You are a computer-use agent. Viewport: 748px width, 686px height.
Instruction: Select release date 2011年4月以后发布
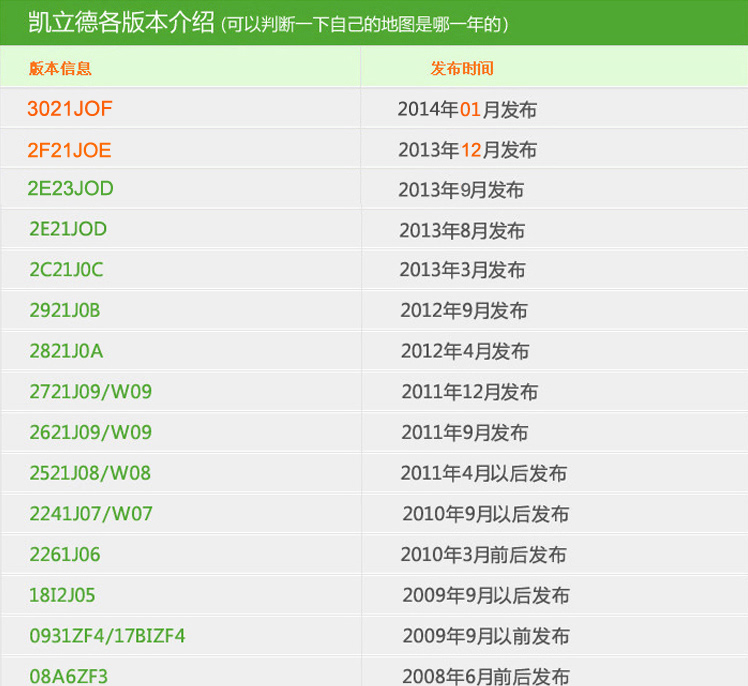pos(484,474)
